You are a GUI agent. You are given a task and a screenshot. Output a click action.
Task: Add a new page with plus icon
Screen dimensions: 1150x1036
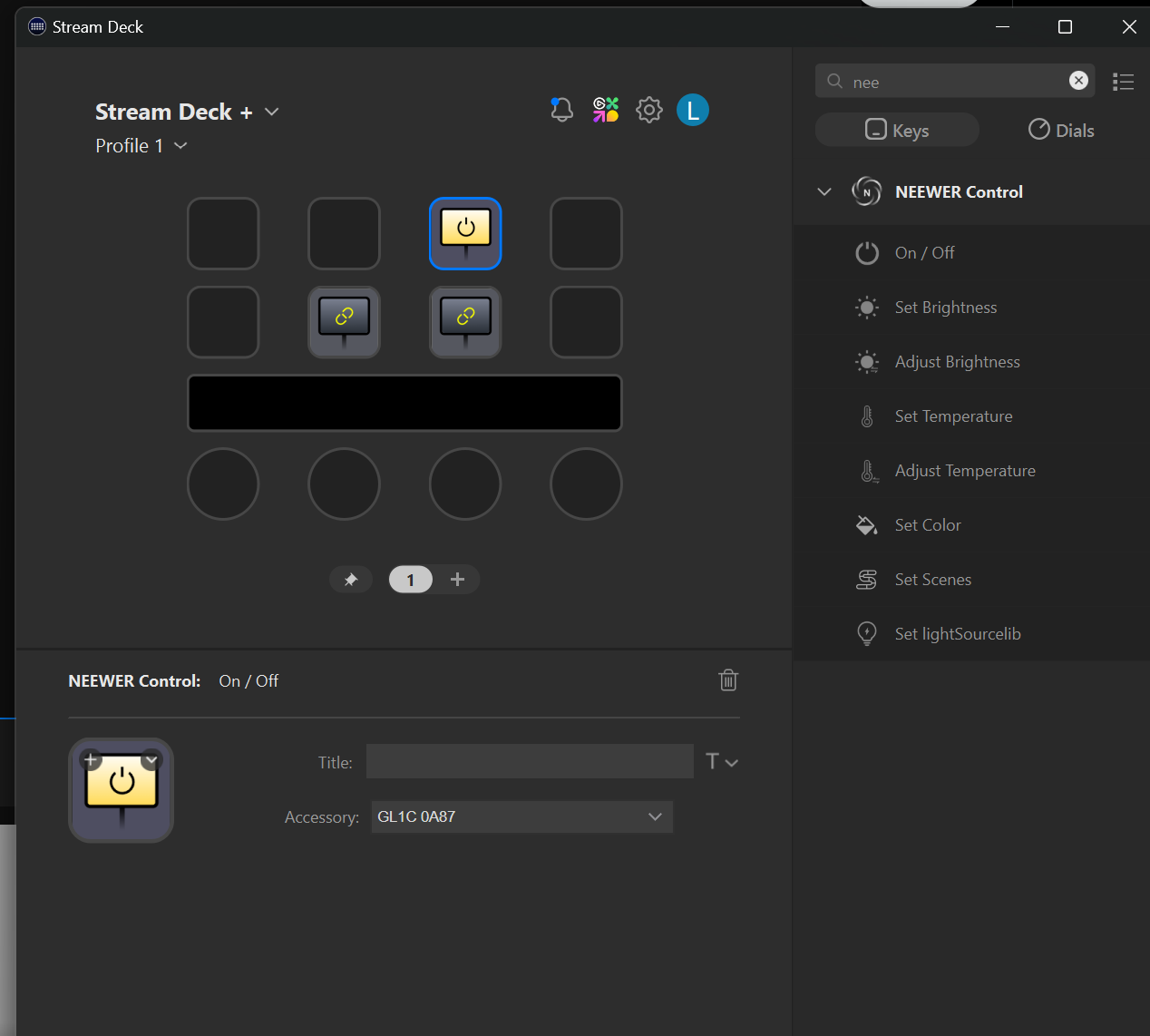click(x=457, y=579)
